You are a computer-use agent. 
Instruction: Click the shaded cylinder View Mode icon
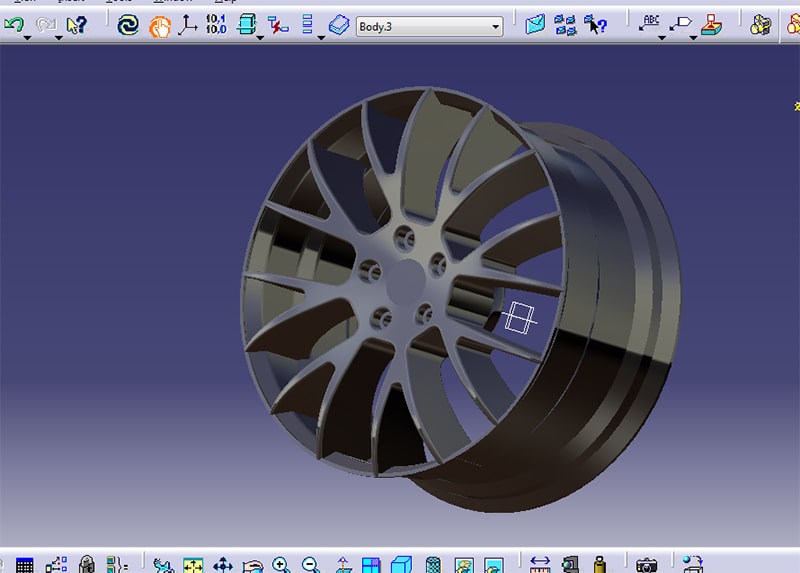pyautogui.click(x=433, y=565)
